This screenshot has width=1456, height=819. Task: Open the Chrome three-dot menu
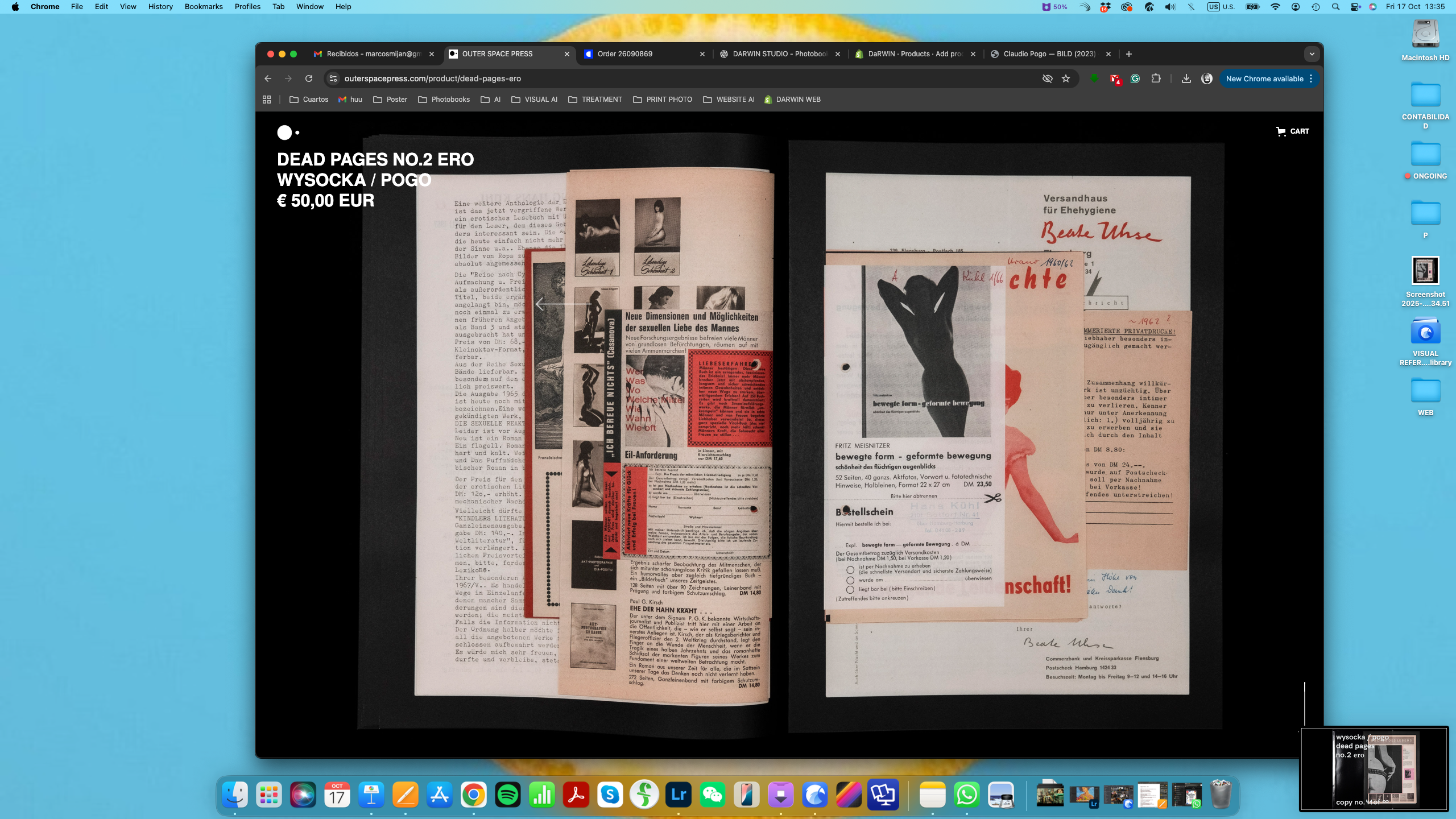coord(1311,78)
